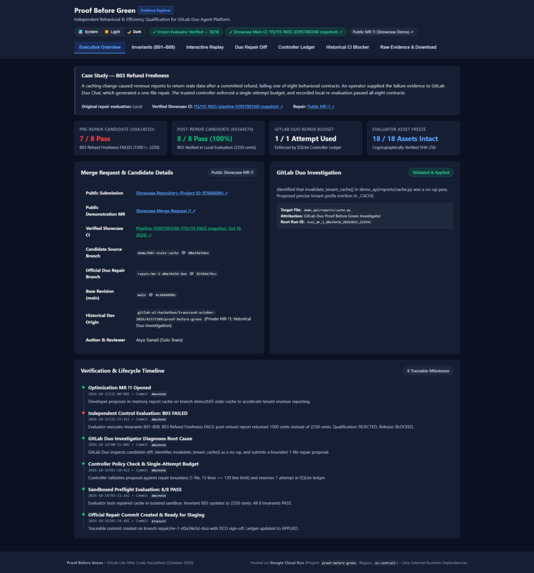Select Sandboxed Preflight Evaluation 8/8 PASS milestone

(135, 490)
